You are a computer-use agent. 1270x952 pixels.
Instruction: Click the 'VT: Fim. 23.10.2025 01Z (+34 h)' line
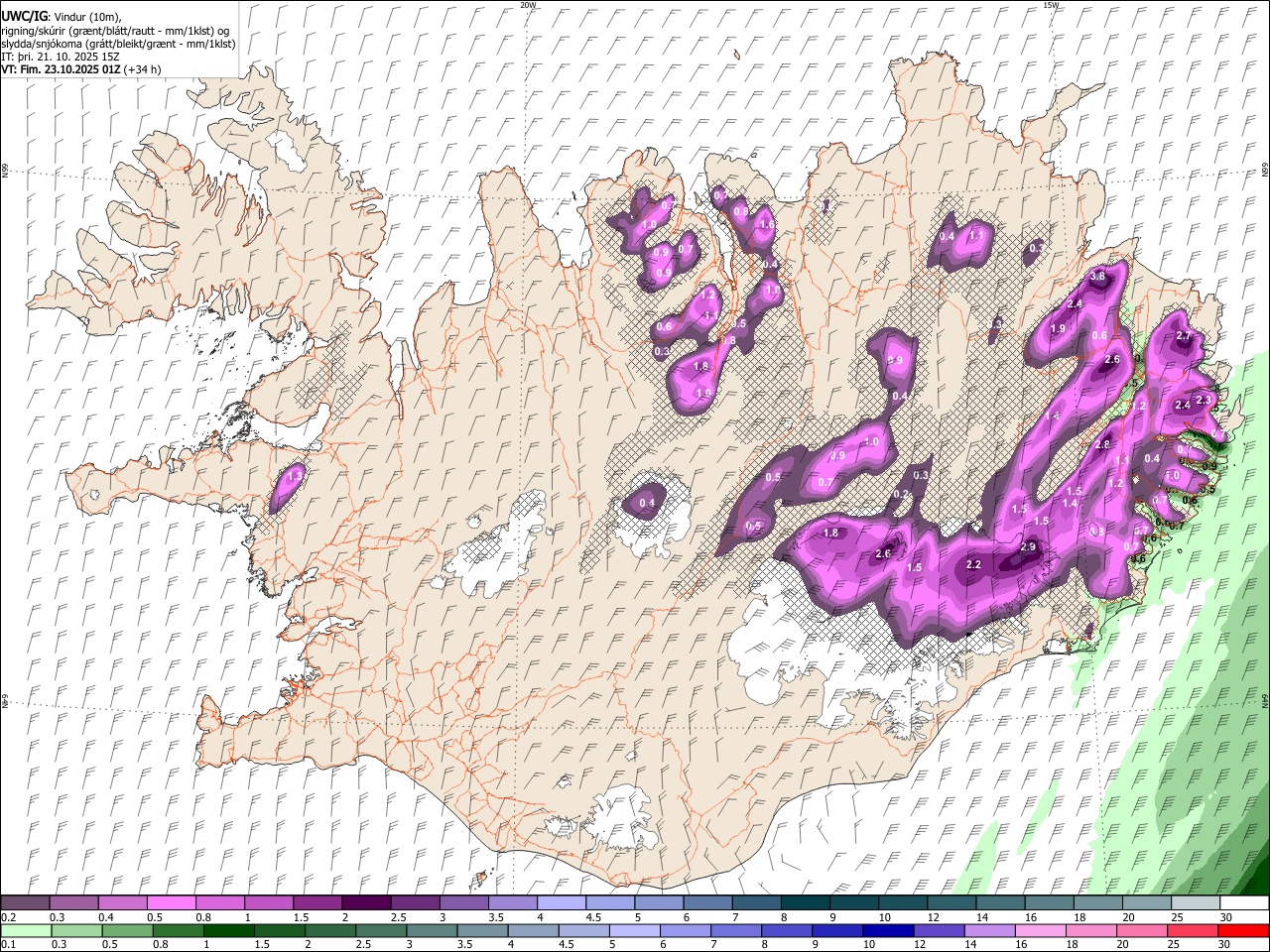[x=80, y=69]
